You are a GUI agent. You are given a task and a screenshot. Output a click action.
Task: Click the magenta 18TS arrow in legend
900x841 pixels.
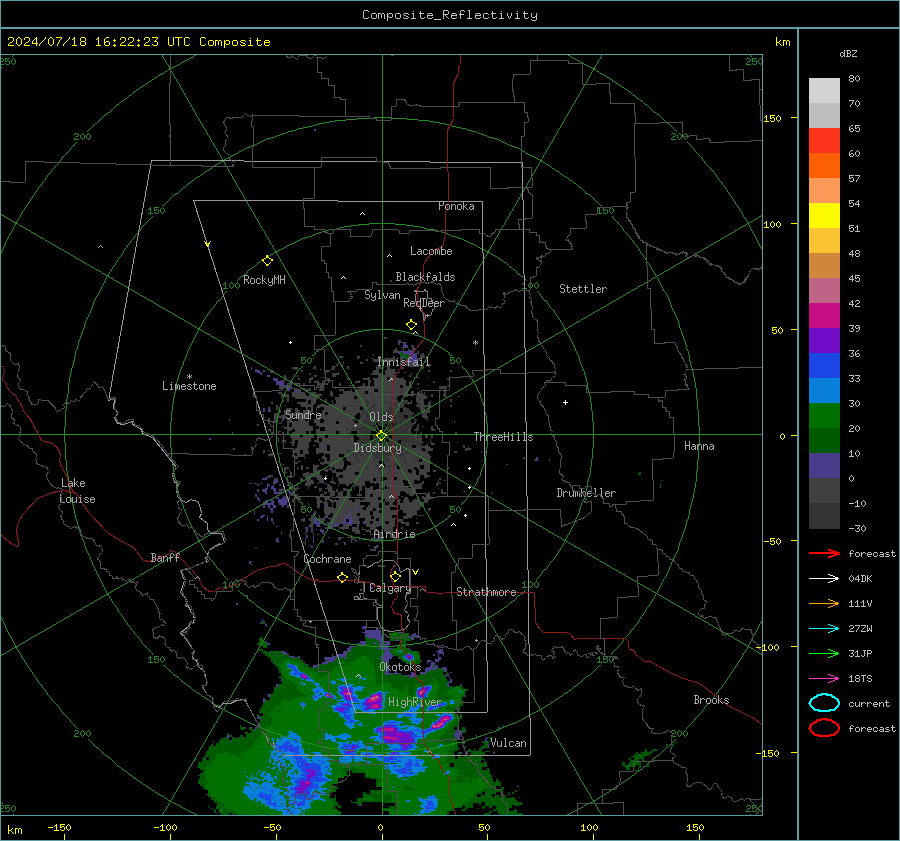(824, 679)
